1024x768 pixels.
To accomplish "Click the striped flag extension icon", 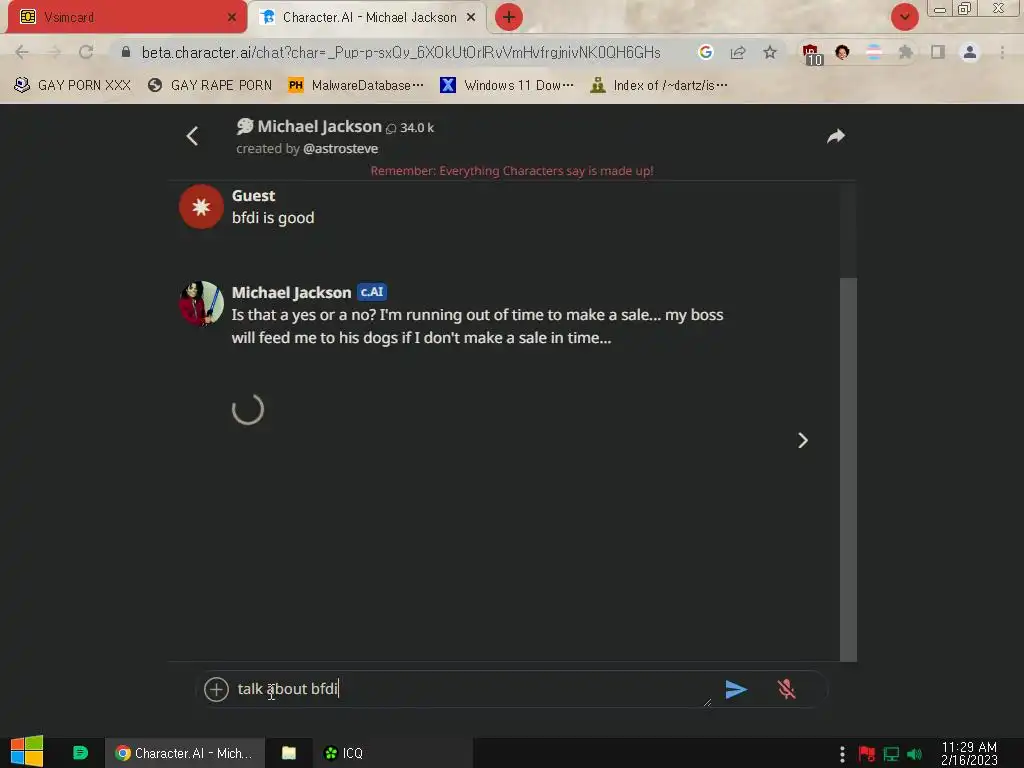I will click(874, 52).
